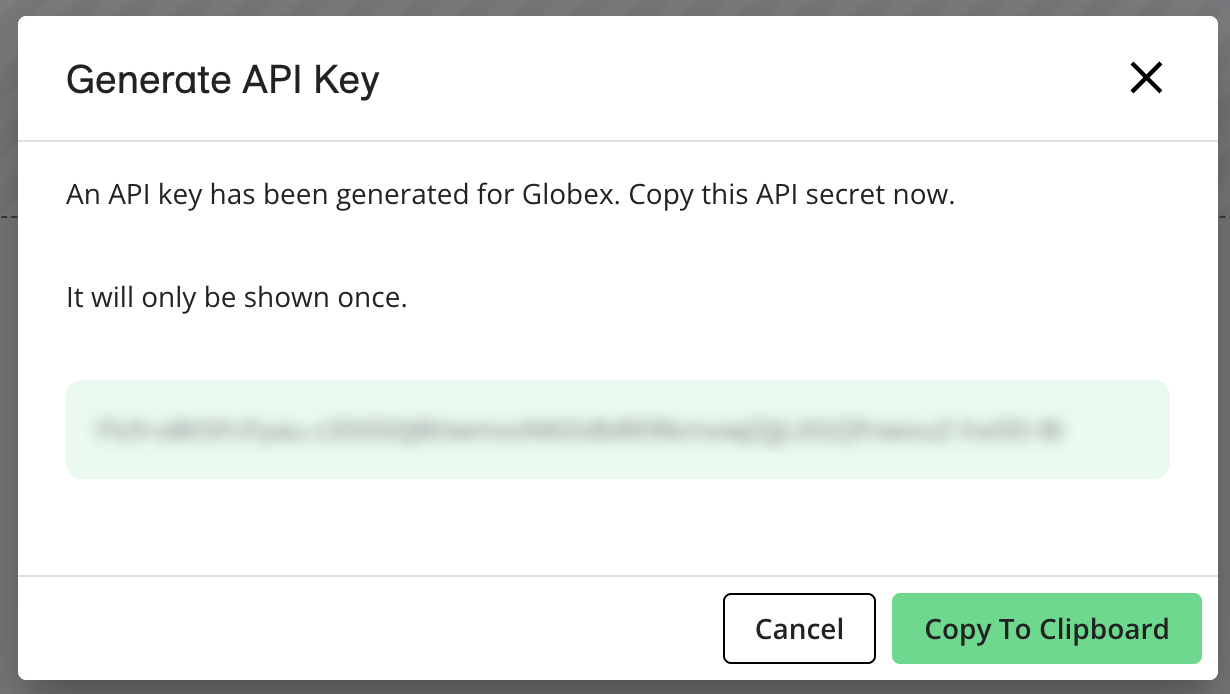Click the "It will only be shown once" notice

click(x=236, y=298)
